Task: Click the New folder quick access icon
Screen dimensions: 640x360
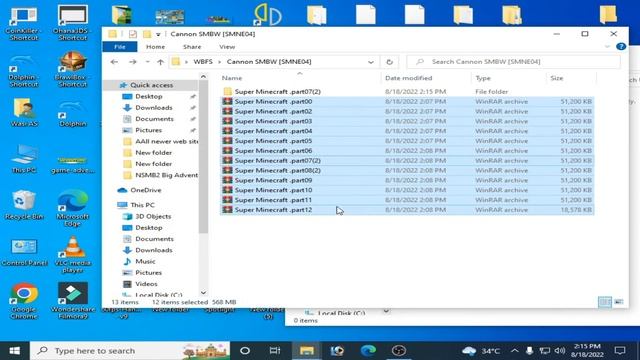Action: click(x=147, y=34)
